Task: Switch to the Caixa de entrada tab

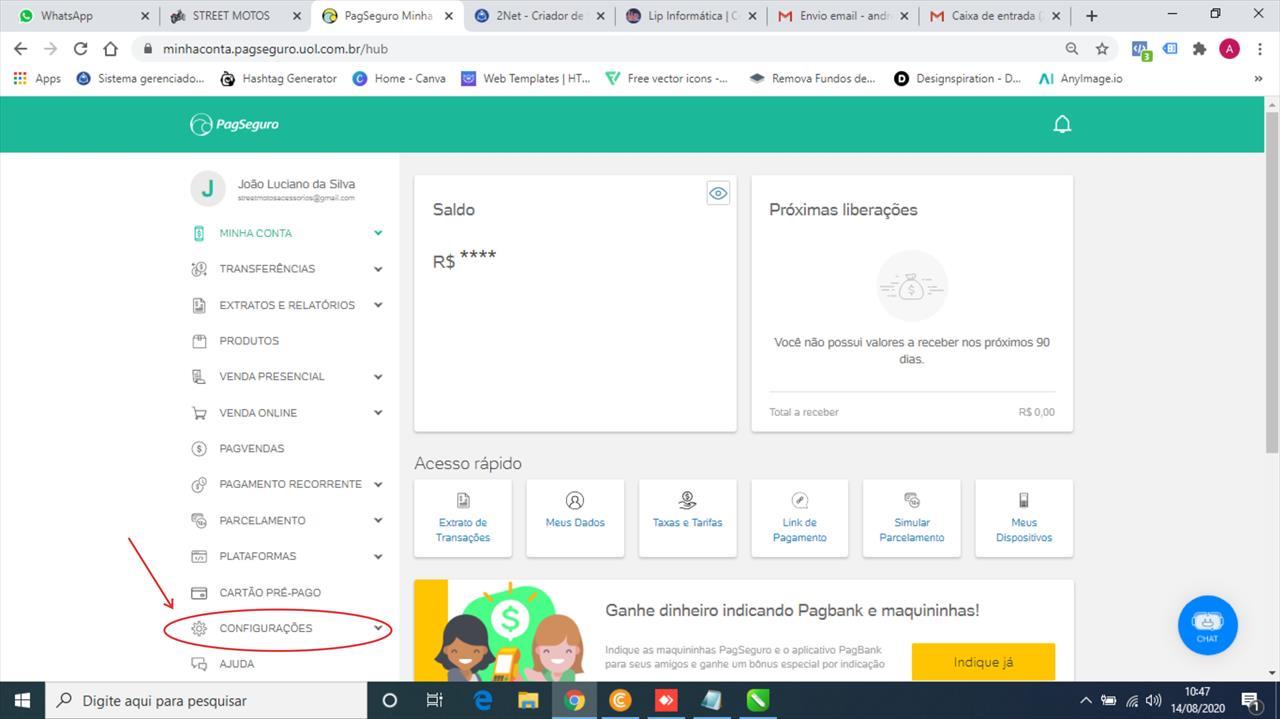Action: (996, 16)
